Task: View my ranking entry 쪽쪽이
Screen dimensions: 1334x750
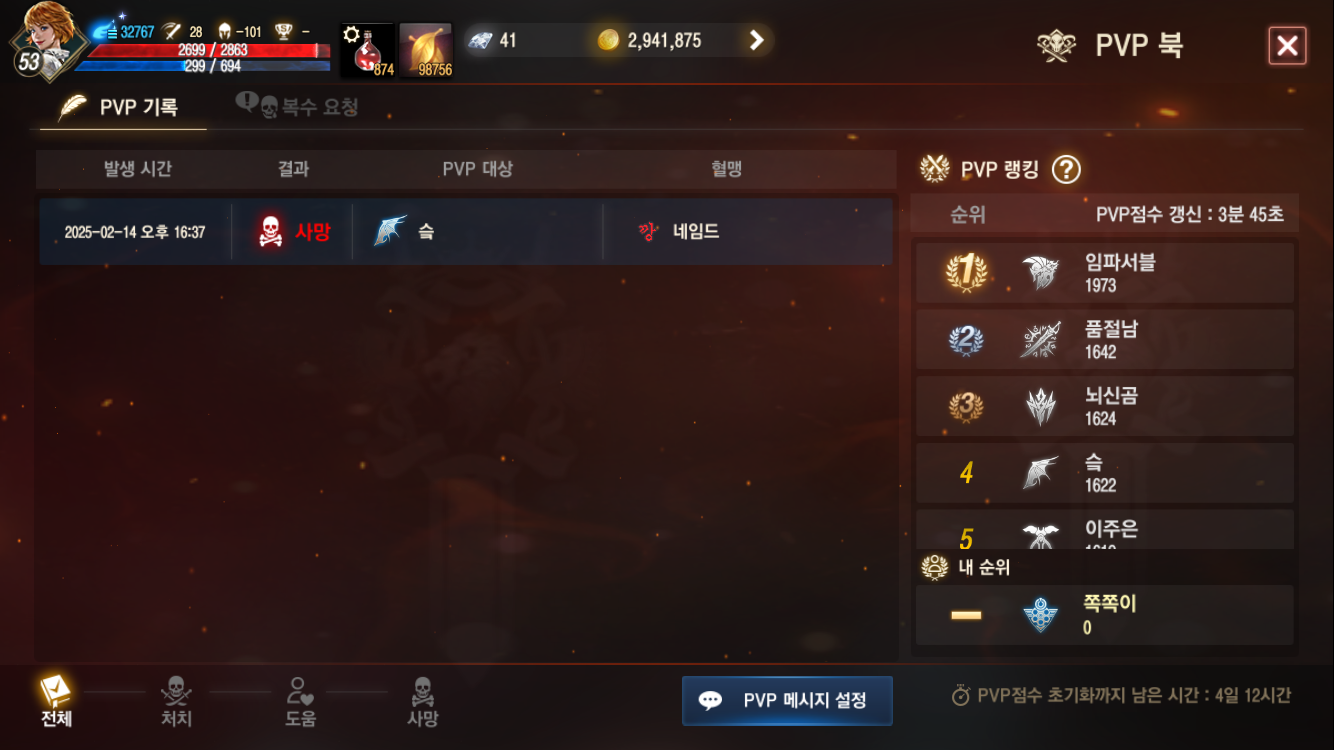Action: point(1105,615)
